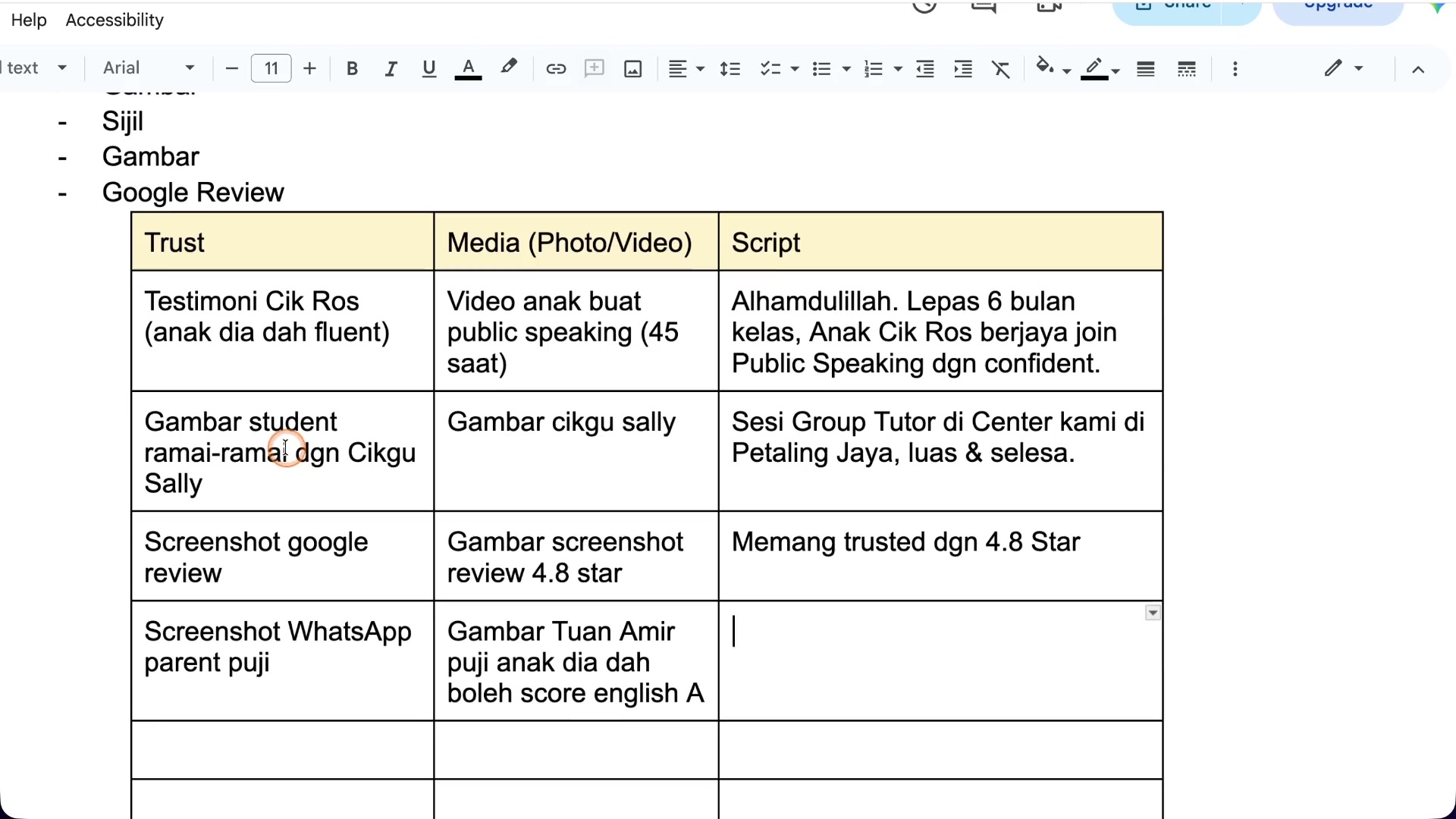The image size is (1456, 819).
Task: Open the highlight color tool
Action: (509, 68)
